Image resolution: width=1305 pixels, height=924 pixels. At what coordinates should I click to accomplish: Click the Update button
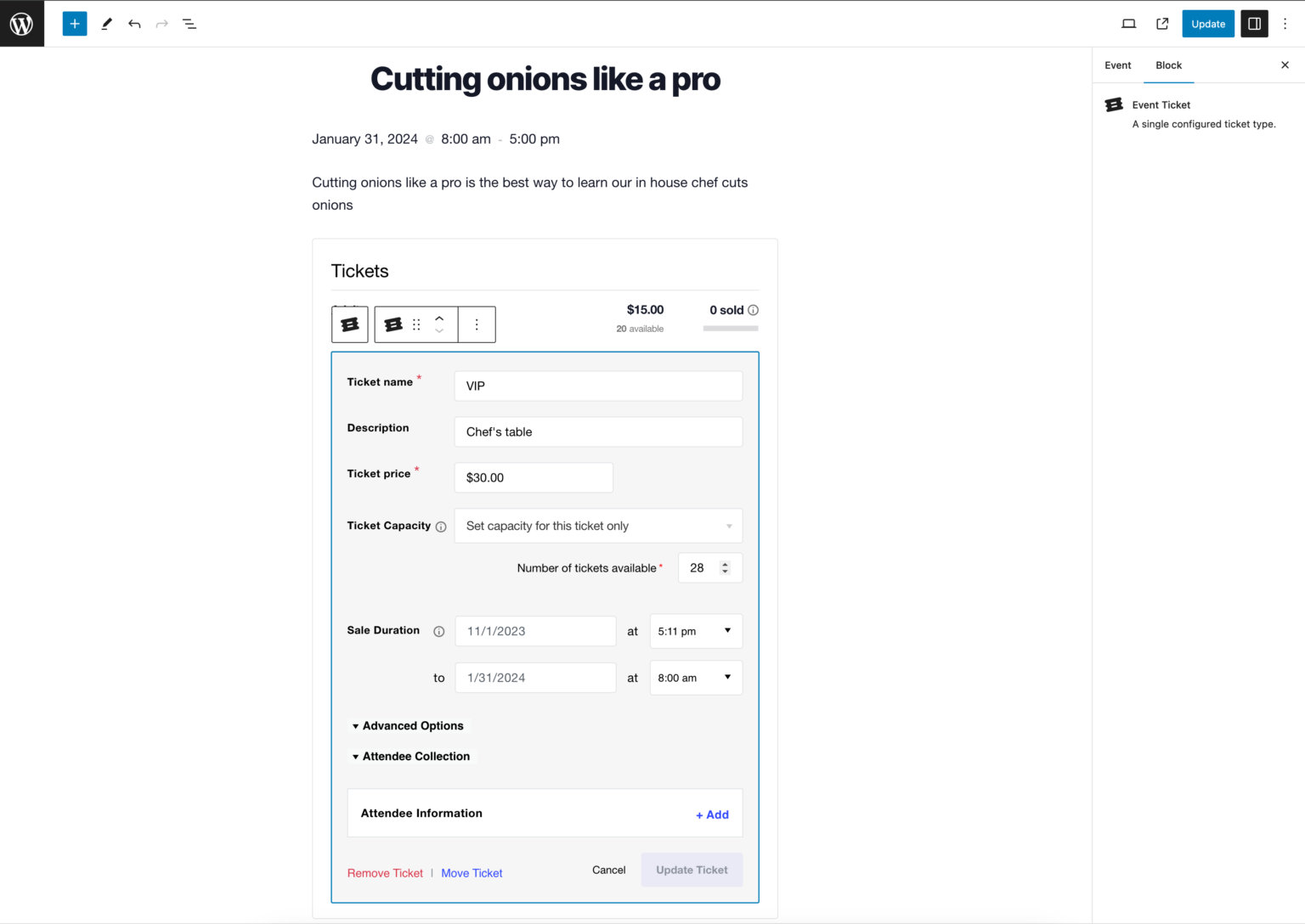click(x=1207, y=24)
